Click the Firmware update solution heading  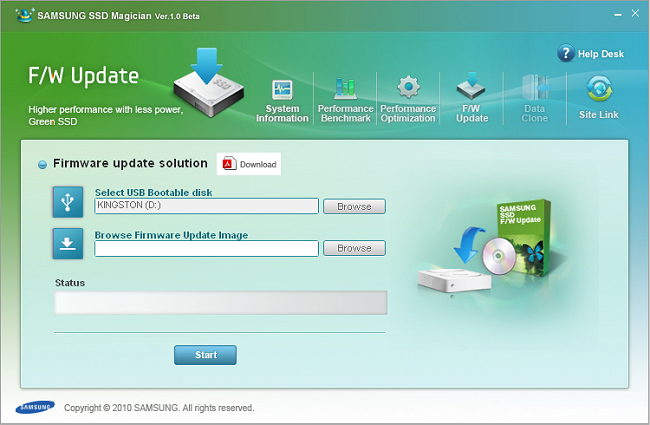(130, 163)
